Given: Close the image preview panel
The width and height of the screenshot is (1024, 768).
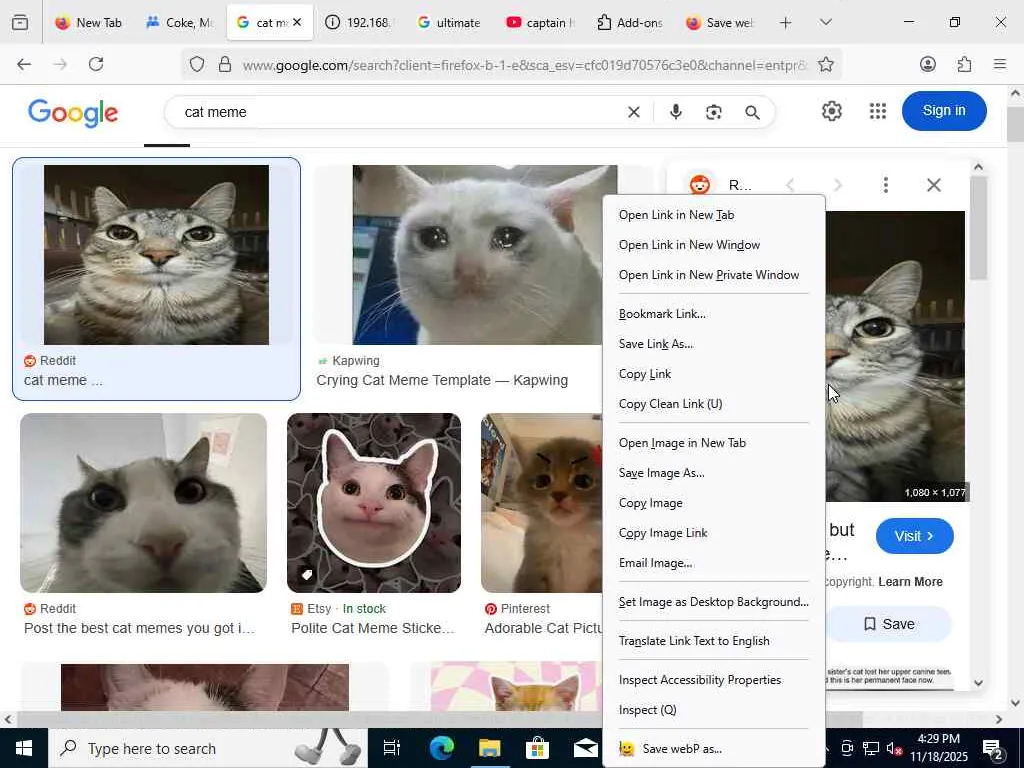Looking at the screenshot, I should point(934,185).
